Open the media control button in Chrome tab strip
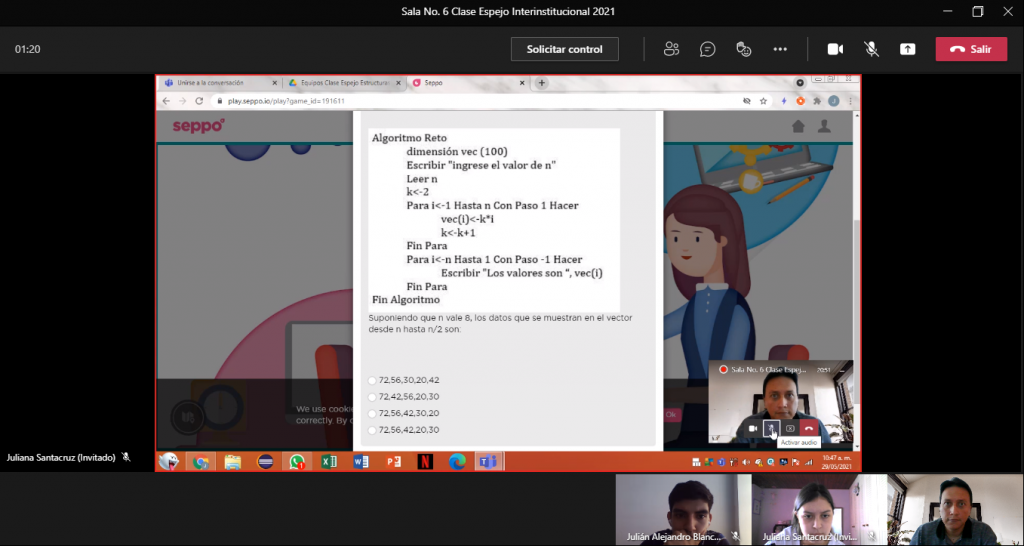Screen dimensions: 1024x546 point(800,83)
